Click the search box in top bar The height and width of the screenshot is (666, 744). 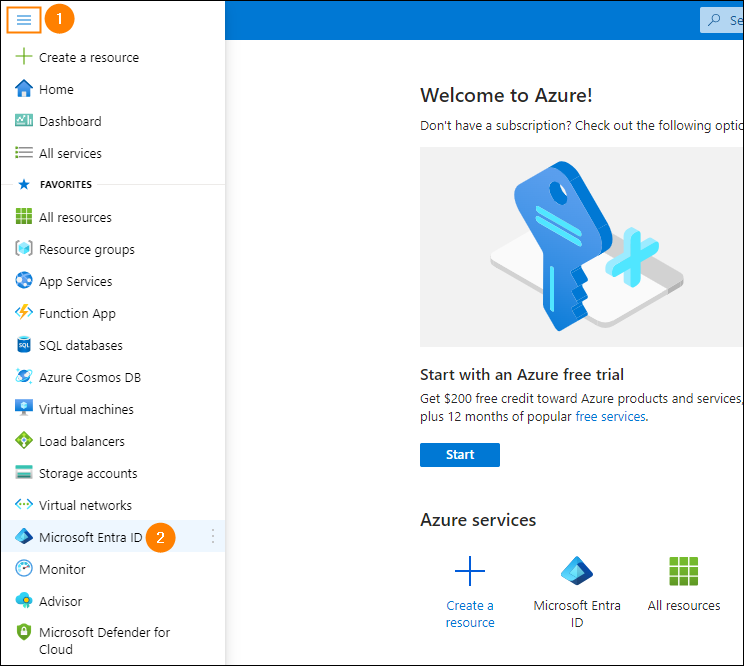click(722, 20)
